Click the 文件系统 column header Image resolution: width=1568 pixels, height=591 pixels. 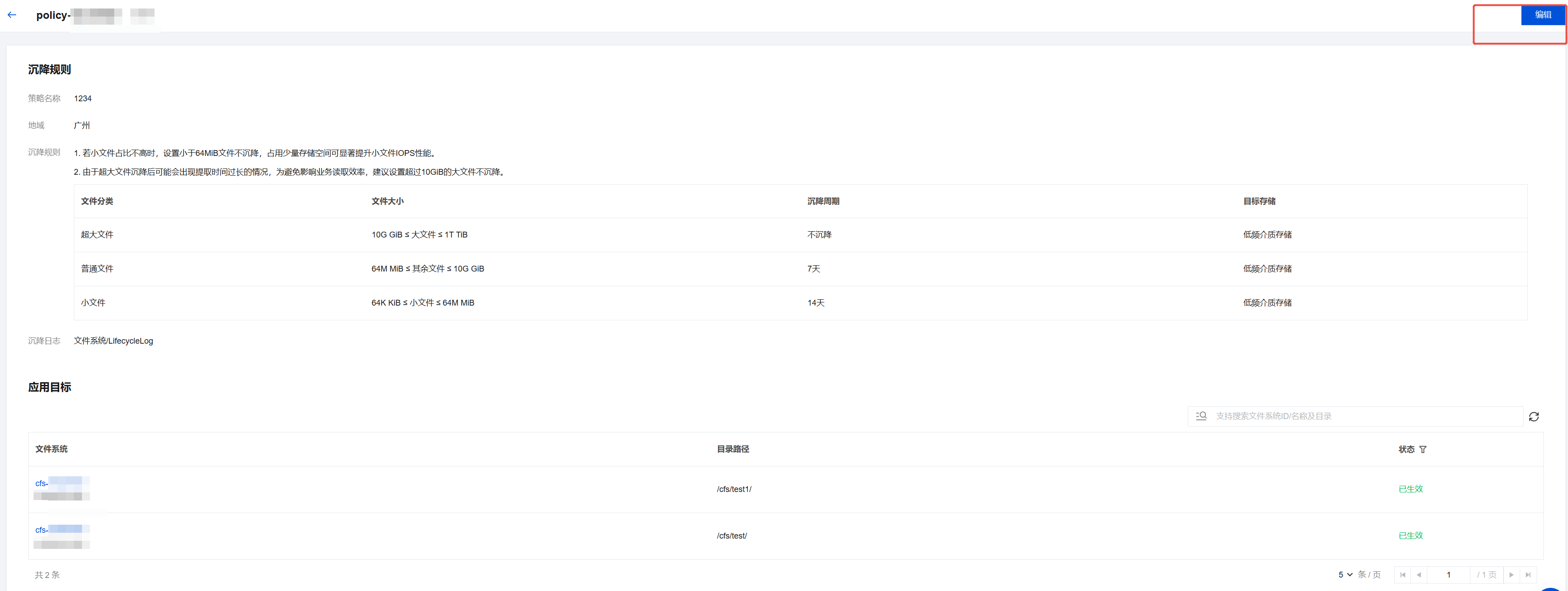point(52,449)
